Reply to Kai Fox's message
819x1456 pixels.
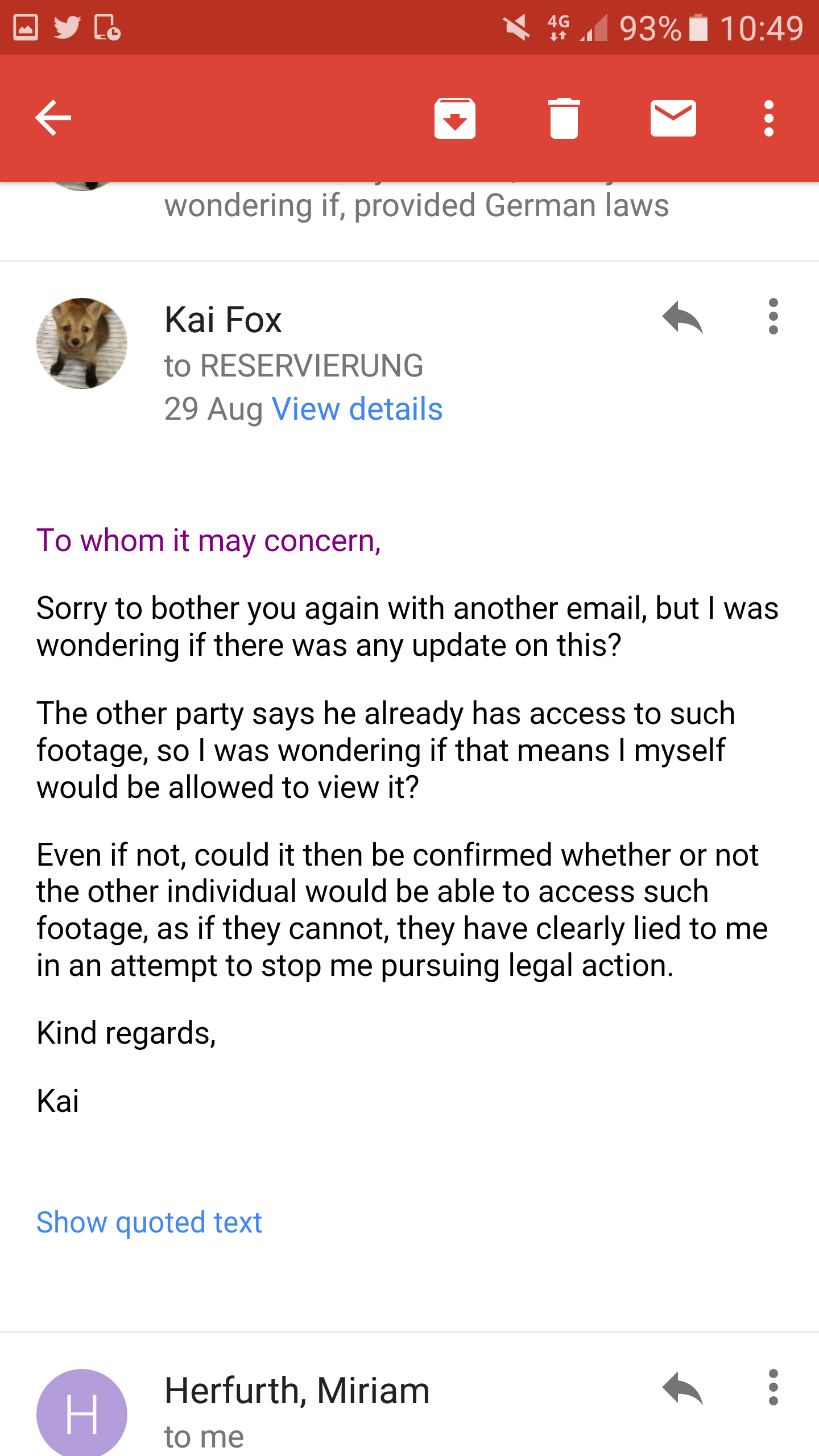tap(682, 317)
